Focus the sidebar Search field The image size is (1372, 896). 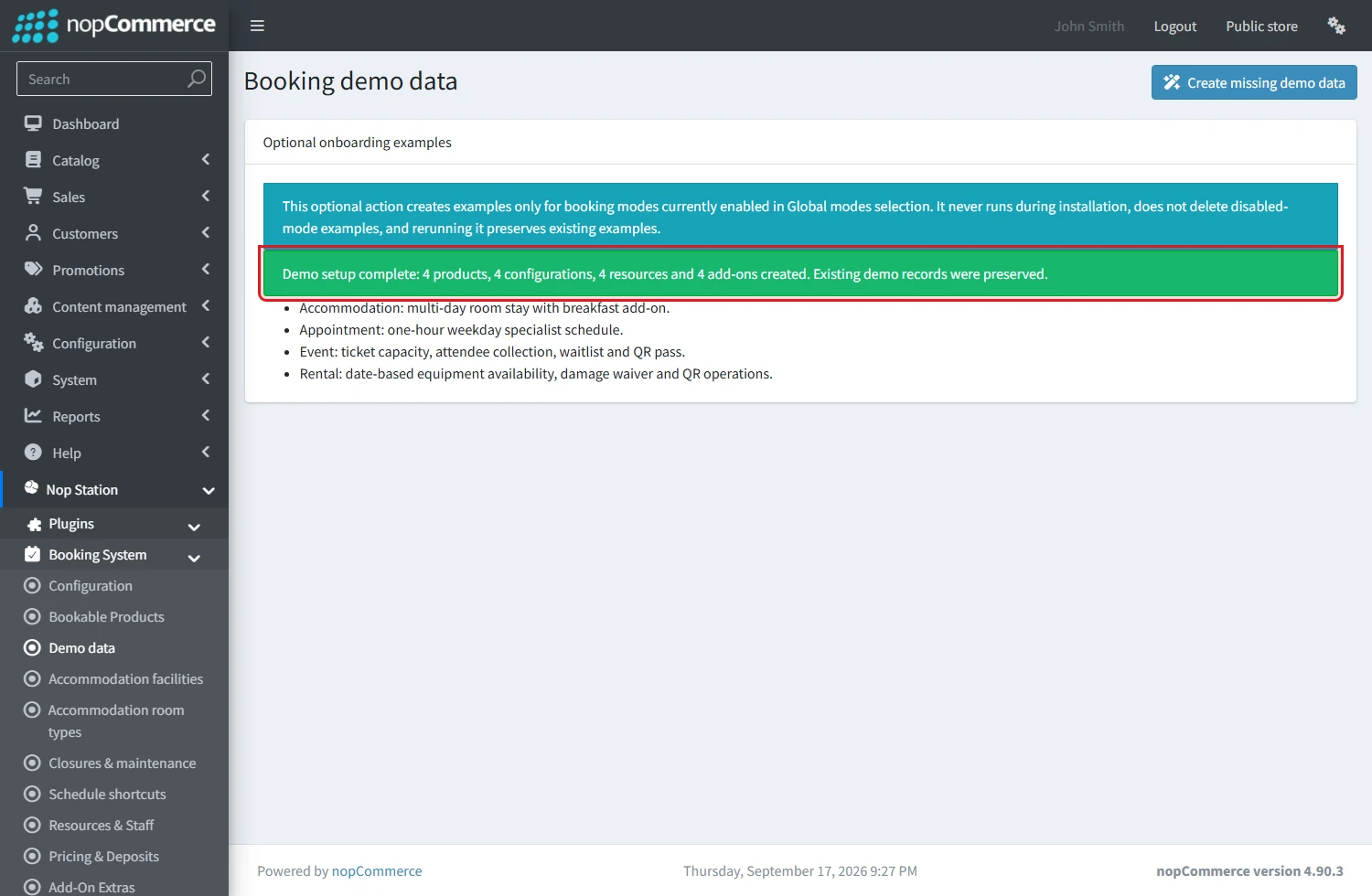tap(114, 79)
